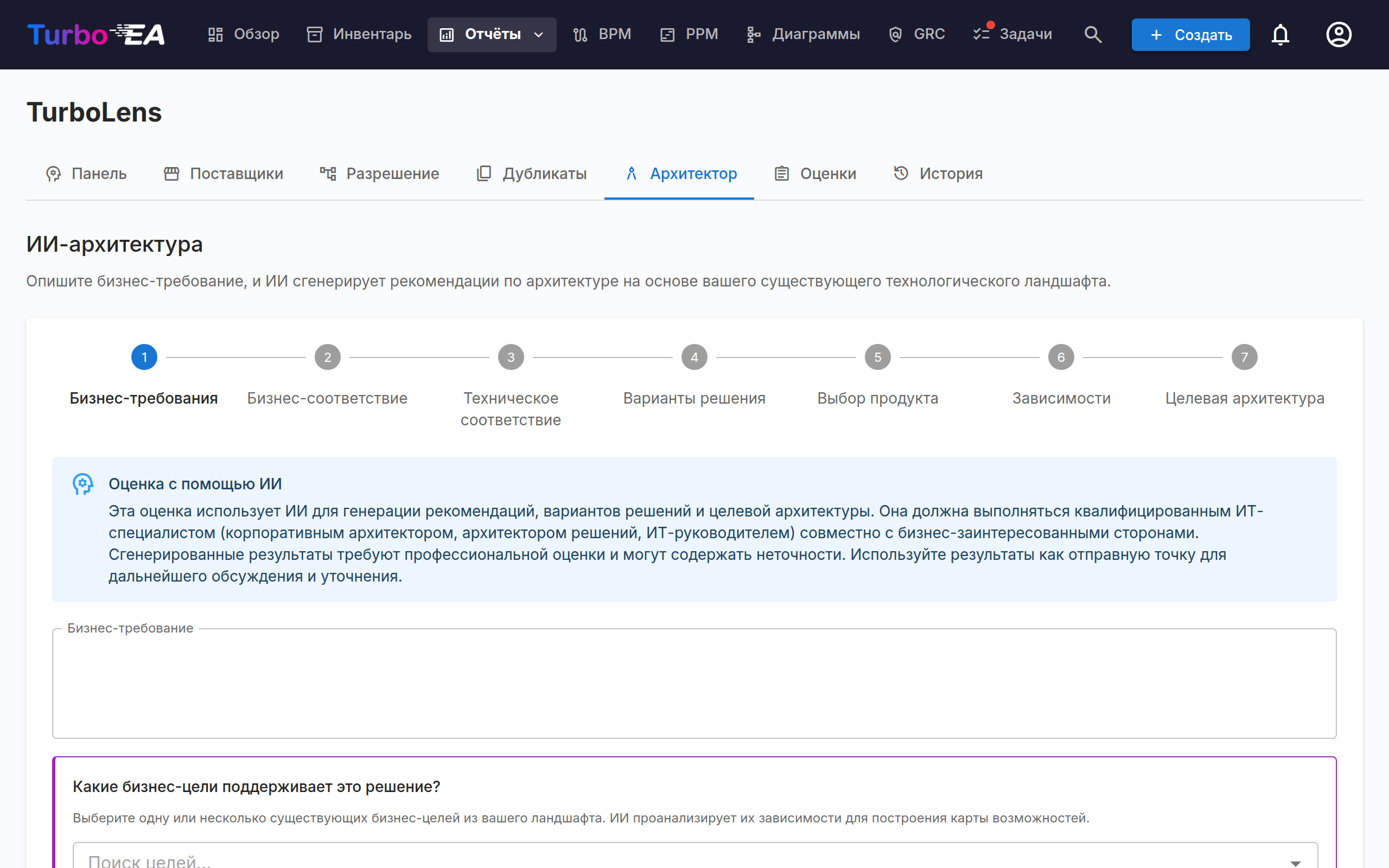
Task: Expand the Отчёты dropdown menu
Action: 492,34
